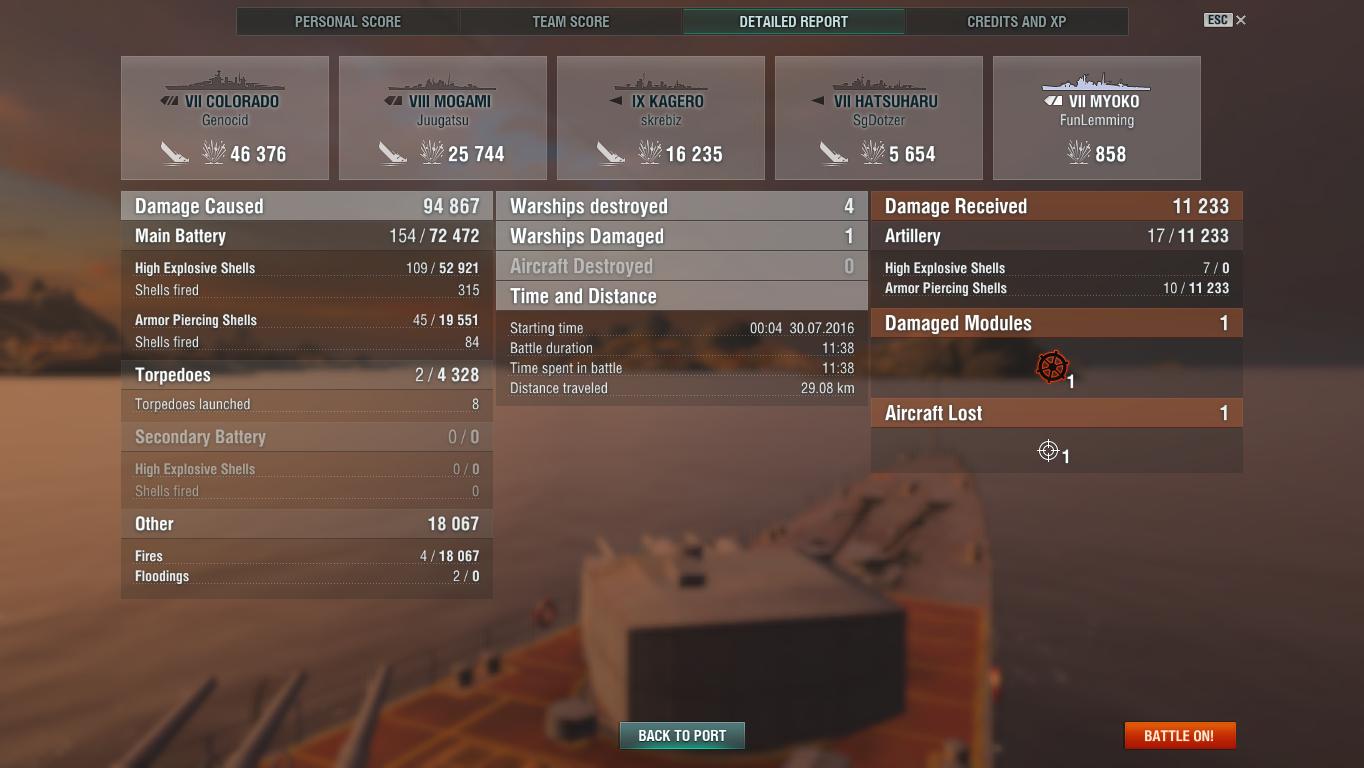Click the destroyer class icon beside Hatsuharu
1364x768 pixels.
tap(818, 101)
